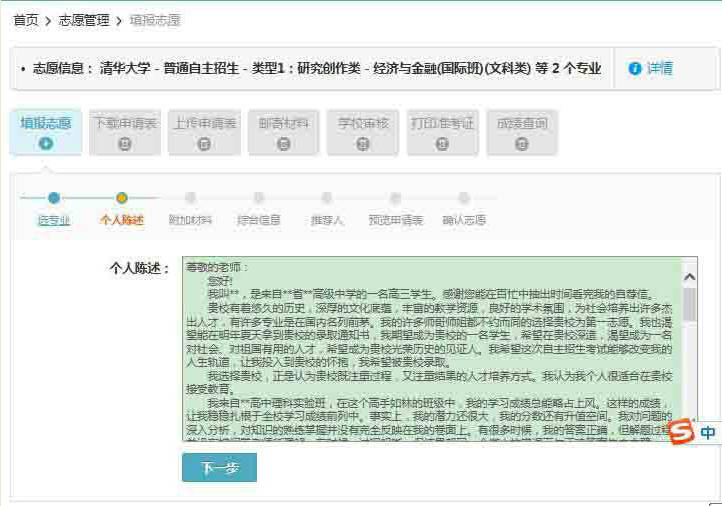Image resolution: width=722 pixels, height=506 pixels.
Task: Open the 下载申请表 stage tab
Action: 125,132
